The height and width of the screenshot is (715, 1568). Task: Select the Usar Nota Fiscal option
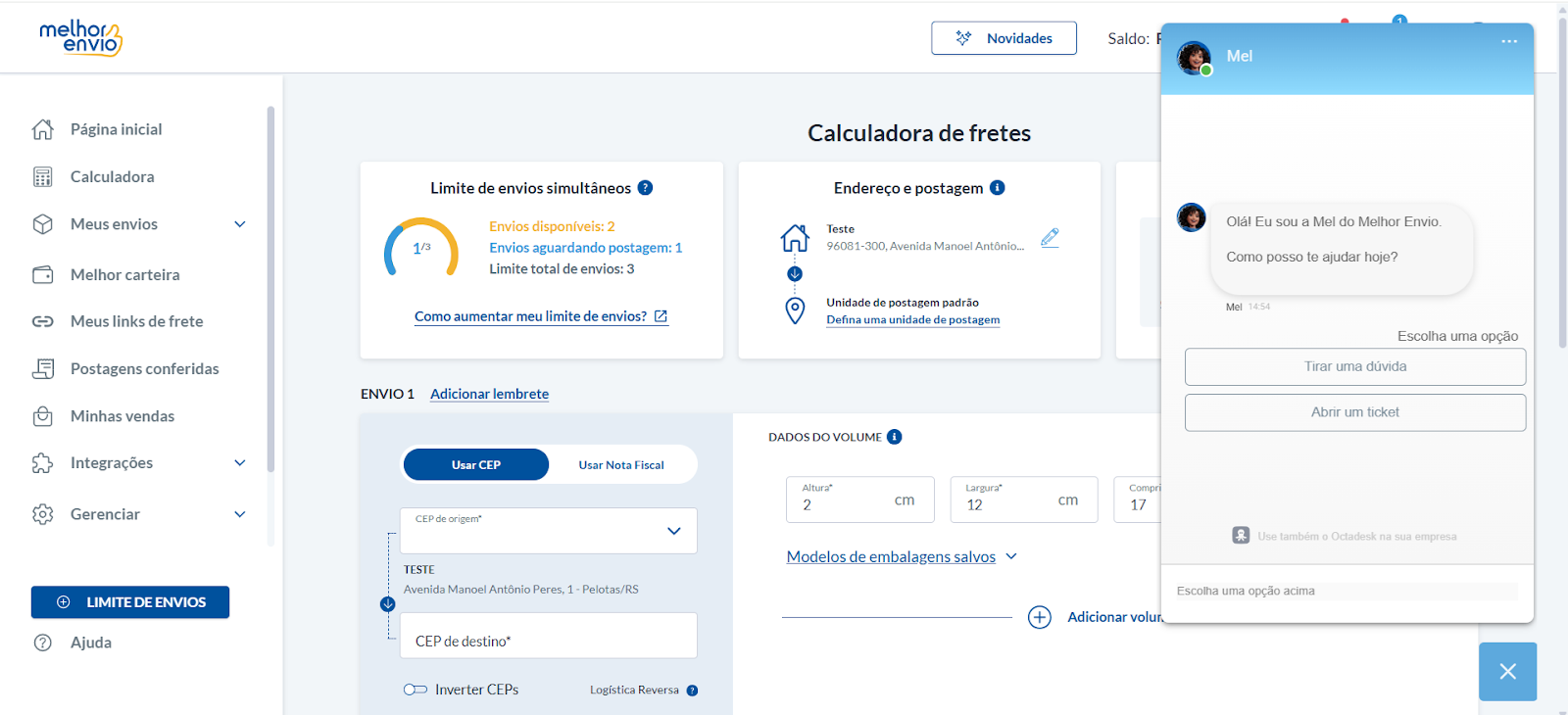point(621,465)
